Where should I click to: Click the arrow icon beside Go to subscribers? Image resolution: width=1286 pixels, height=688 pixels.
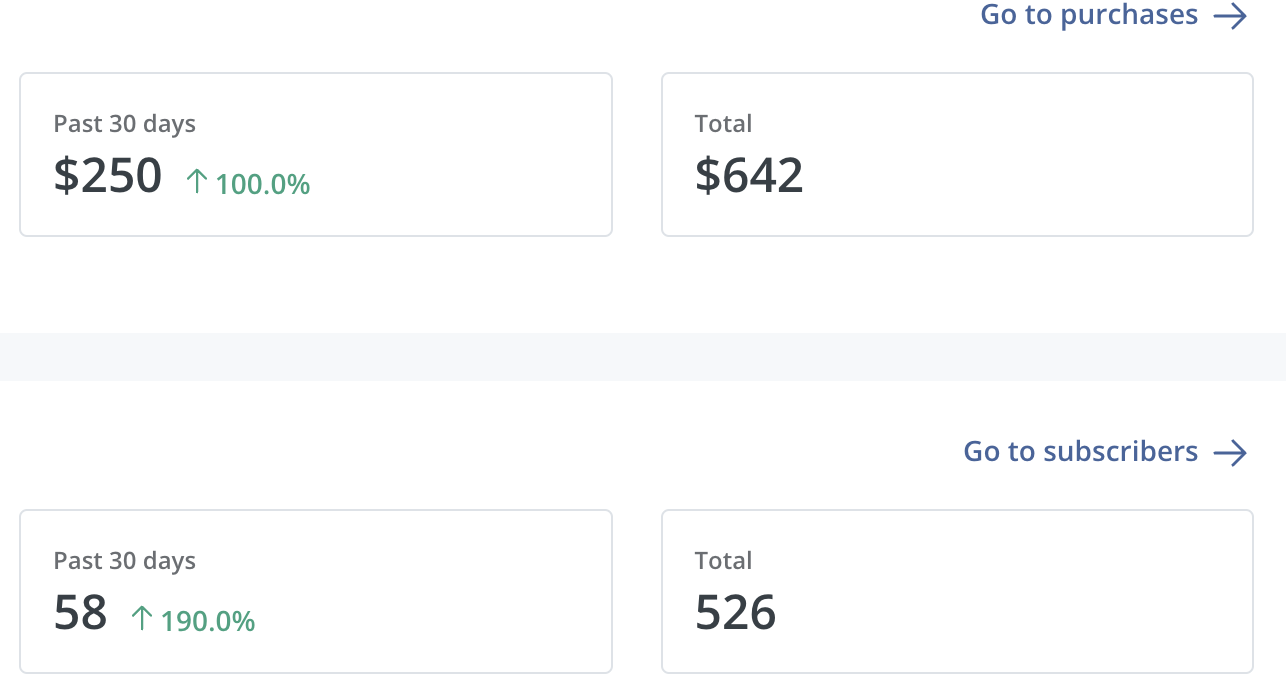point(1230,453)
